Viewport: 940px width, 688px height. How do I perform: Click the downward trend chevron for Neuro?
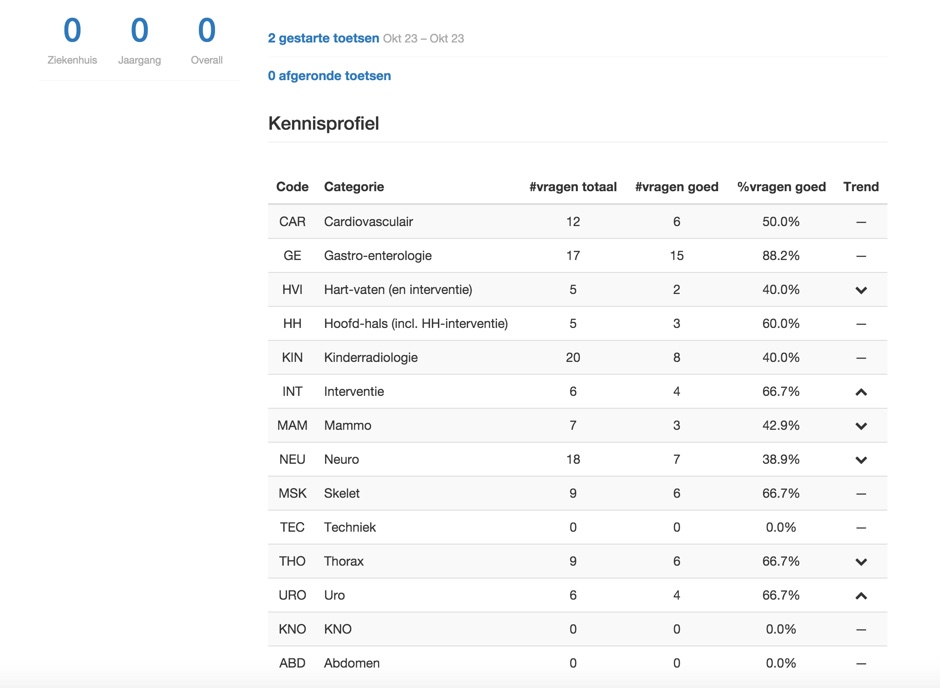click(x=860, y=460)
